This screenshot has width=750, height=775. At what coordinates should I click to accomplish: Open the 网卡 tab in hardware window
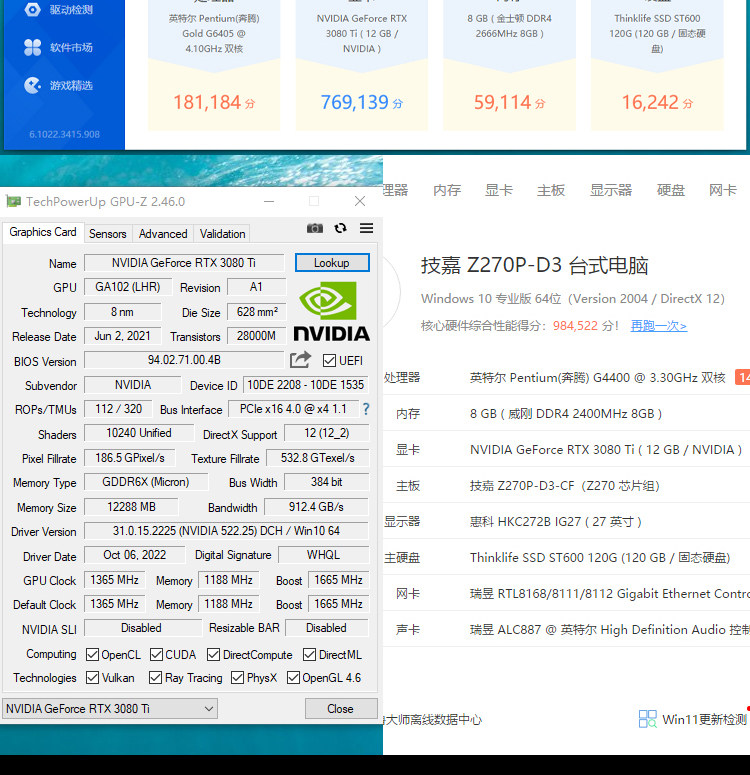723,190
